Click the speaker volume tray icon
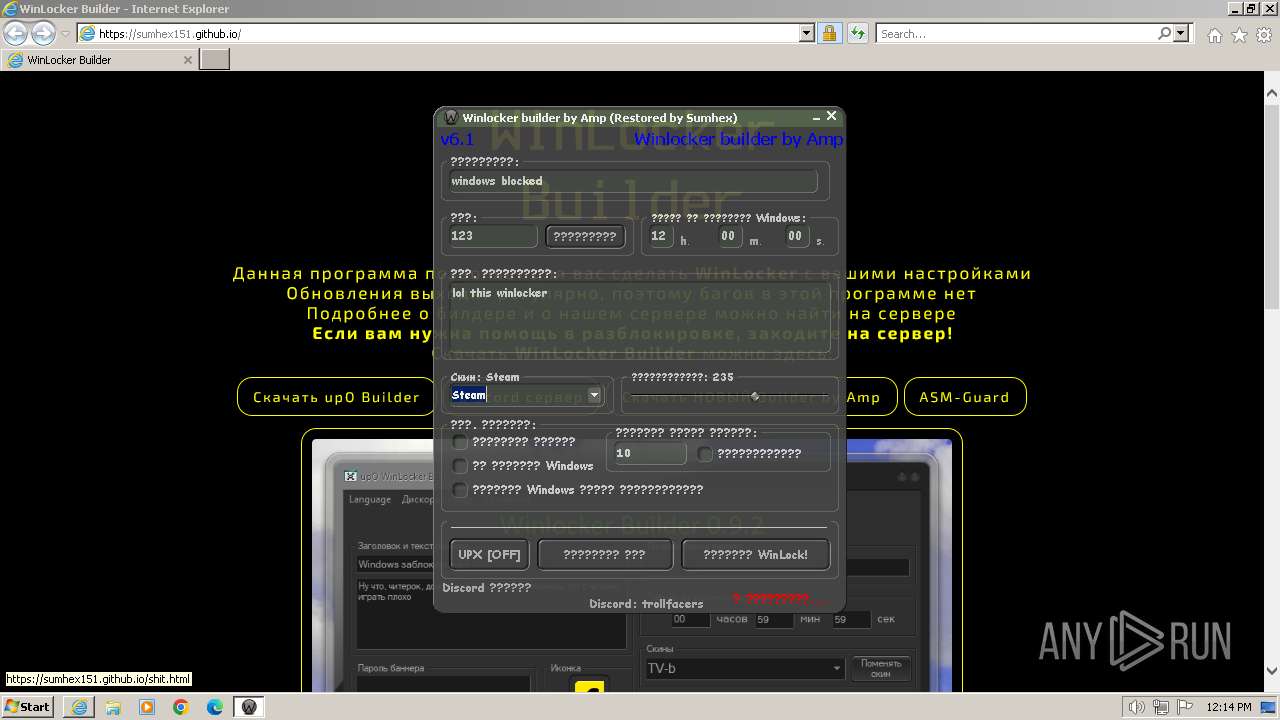The image size is (1280, 720). [1136, 708]
